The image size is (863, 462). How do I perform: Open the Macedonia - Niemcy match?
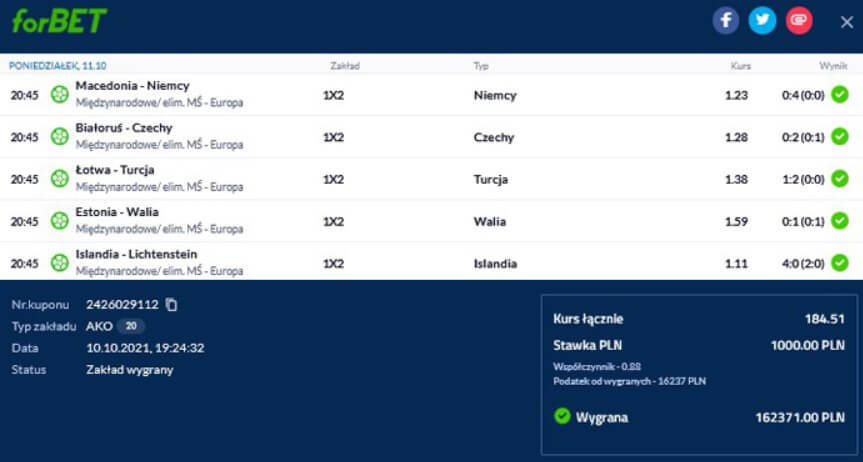point(132,86)
